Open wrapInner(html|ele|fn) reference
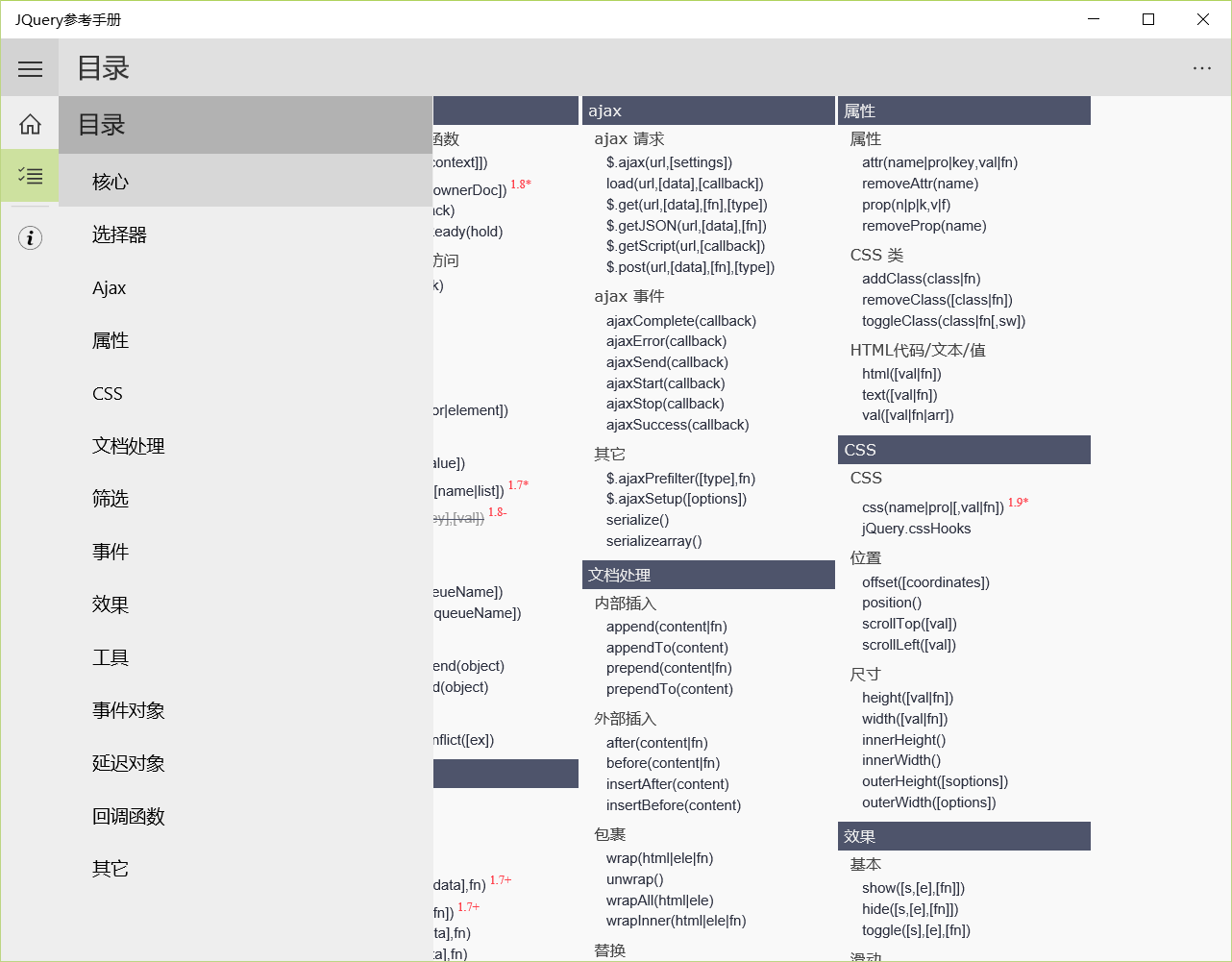 tap(677, 921)
